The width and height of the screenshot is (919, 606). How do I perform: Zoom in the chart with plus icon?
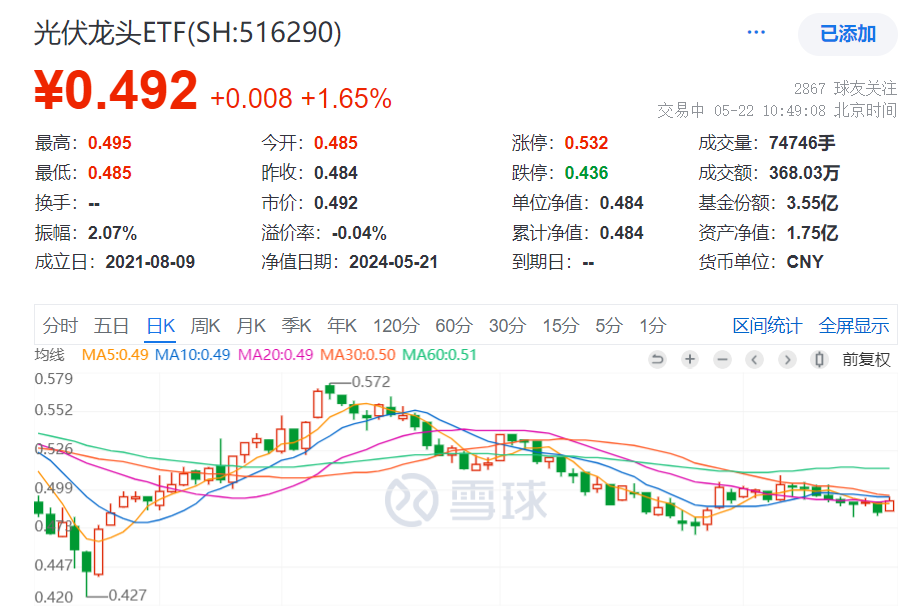pyautogui.click(x=690, y=359)
